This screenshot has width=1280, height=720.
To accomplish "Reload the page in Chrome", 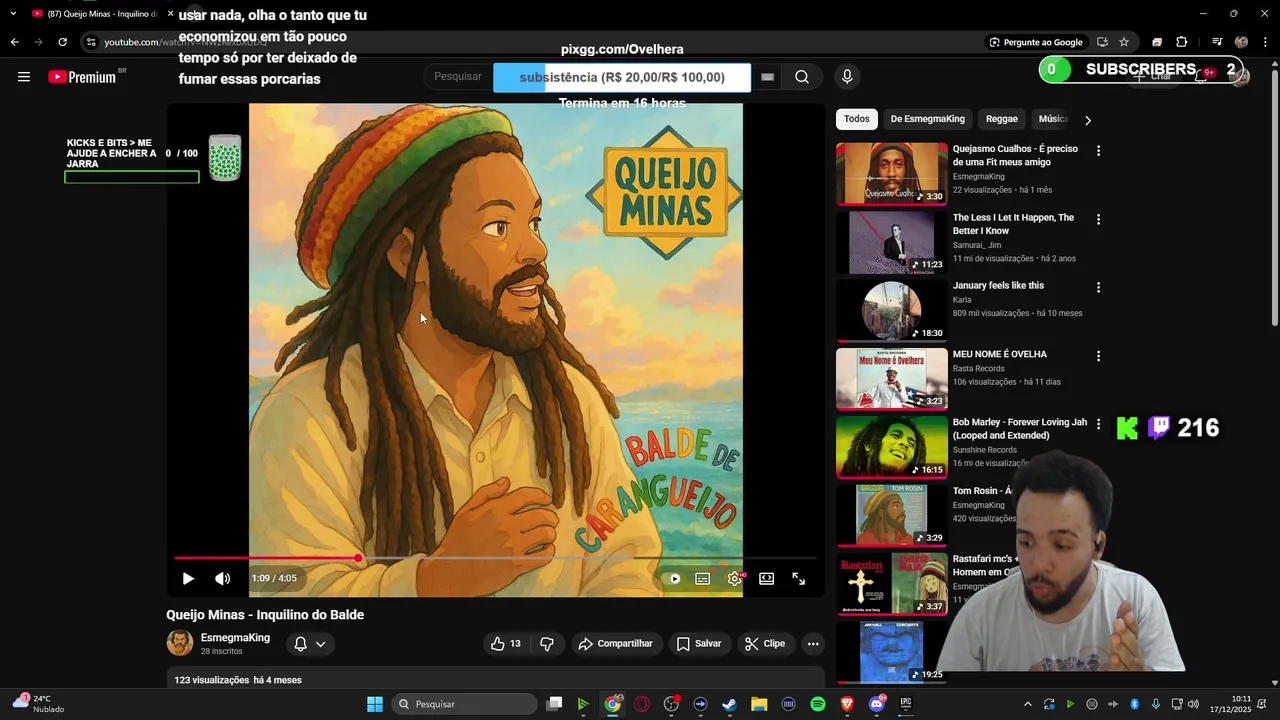I will coord(62,42).
